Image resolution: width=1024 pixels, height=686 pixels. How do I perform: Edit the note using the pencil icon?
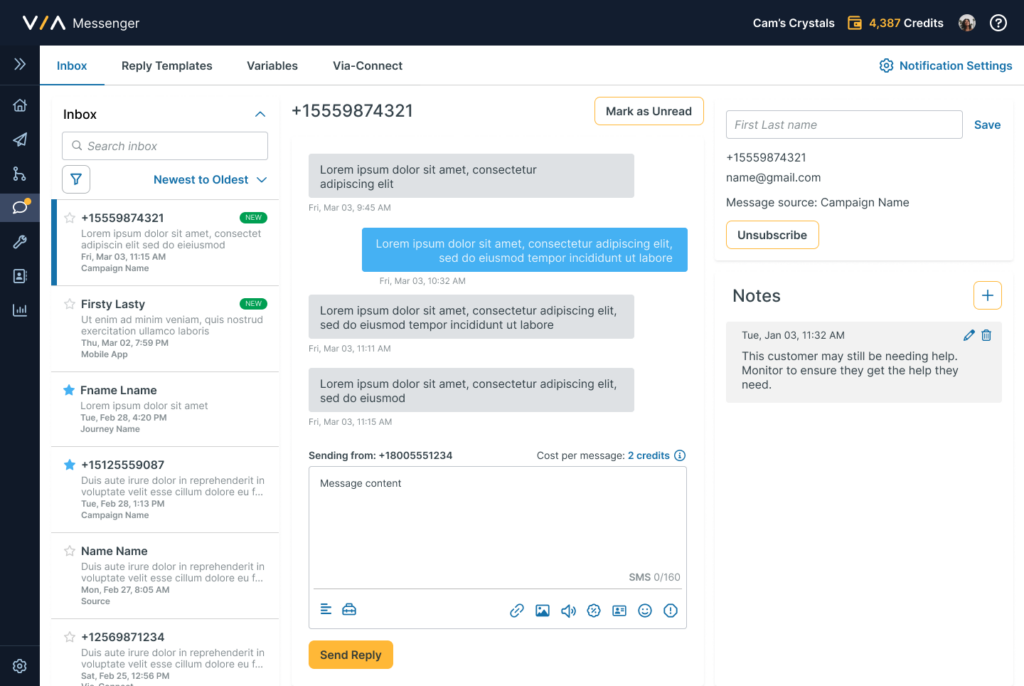pyautogui.click(x=968, y=336)
